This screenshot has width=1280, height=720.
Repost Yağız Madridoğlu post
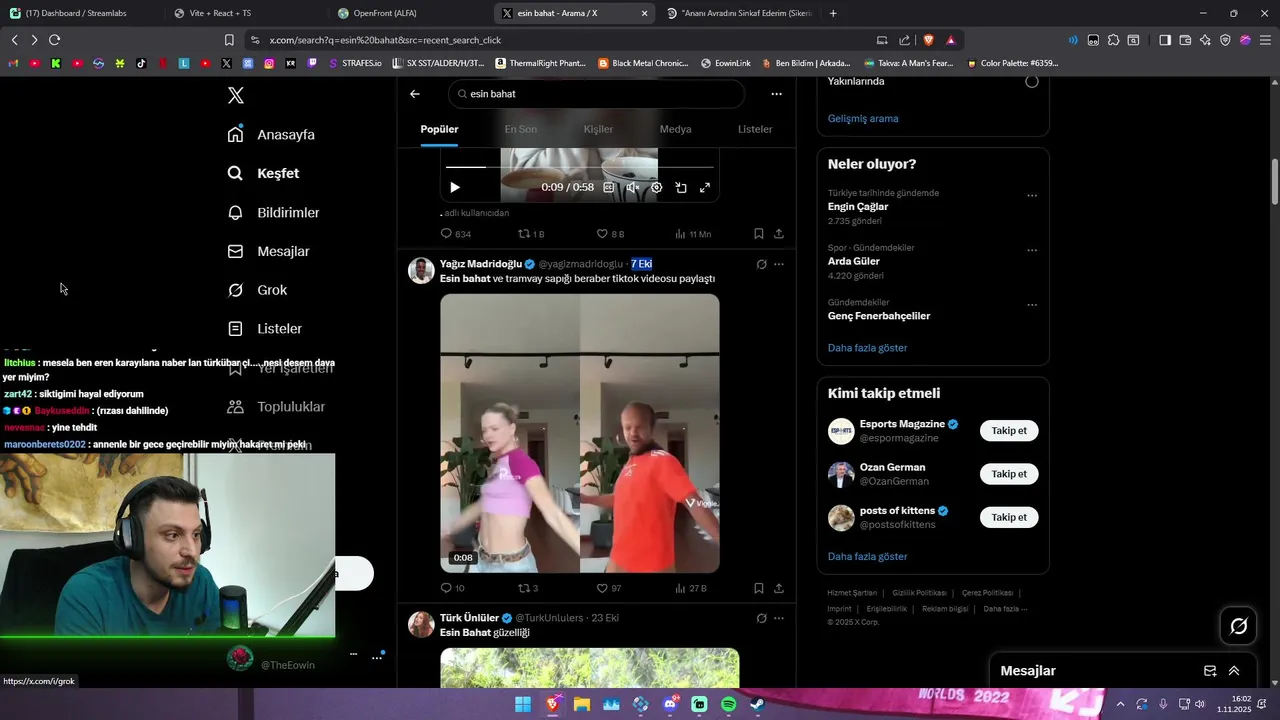(527, 588)
